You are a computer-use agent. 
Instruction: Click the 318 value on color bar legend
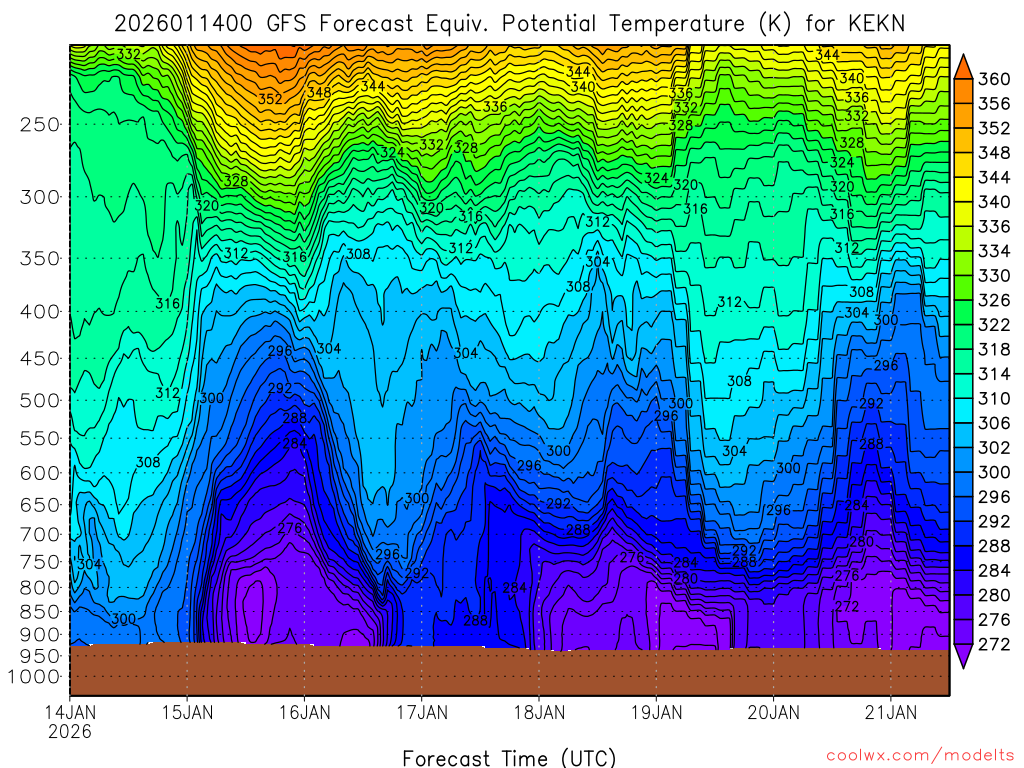(994, 349)
